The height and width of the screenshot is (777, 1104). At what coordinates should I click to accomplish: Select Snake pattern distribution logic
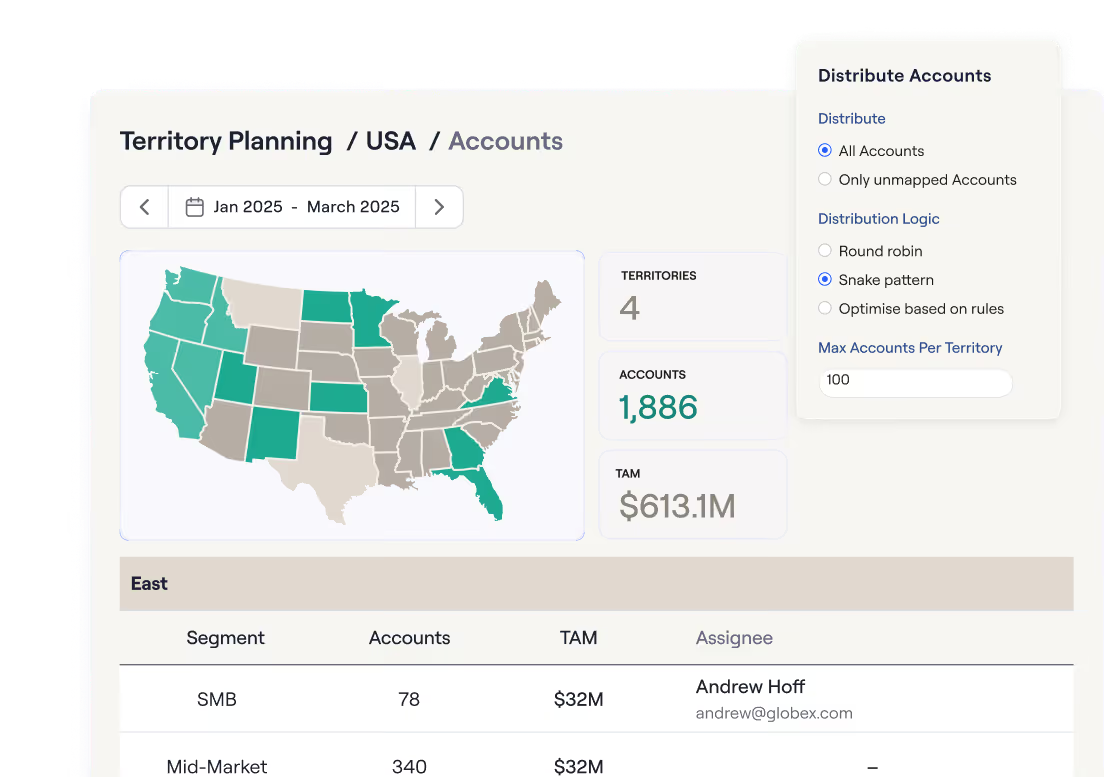[x=824, y=279]
